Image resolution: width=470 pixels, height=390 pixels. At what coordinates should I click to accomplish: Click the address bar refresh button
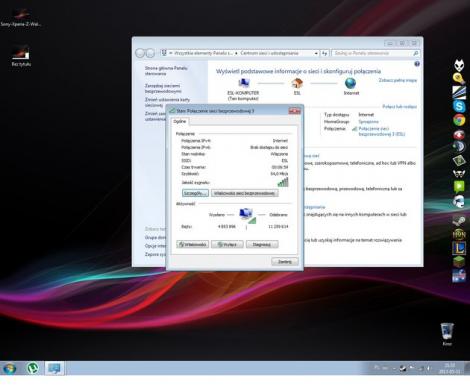pos(325,53)
